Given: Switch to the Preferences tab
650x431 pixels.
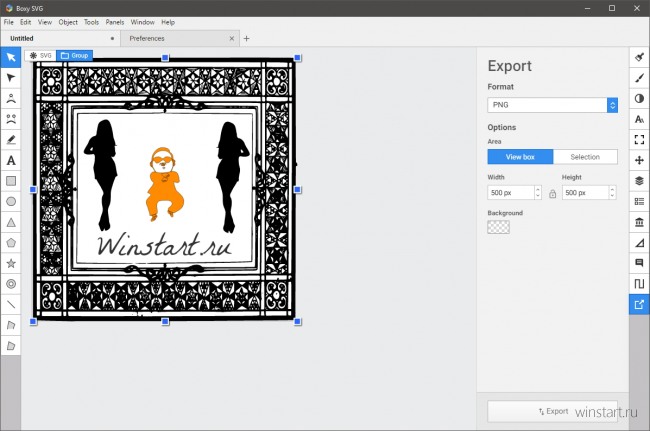Looking at the screenshot, I should [180, 39].
